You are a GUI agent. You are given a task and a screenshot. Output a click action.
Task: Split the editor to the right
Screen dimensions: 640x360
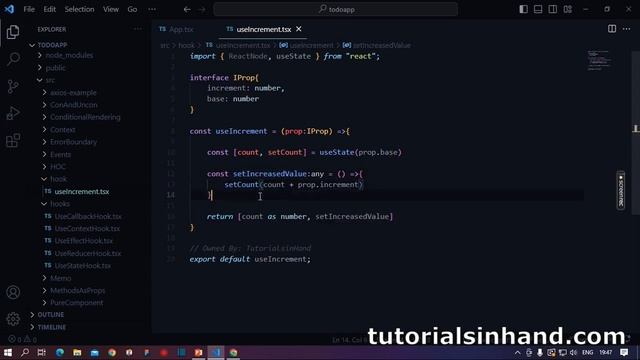pyautogui.click(x=612, y=29)
